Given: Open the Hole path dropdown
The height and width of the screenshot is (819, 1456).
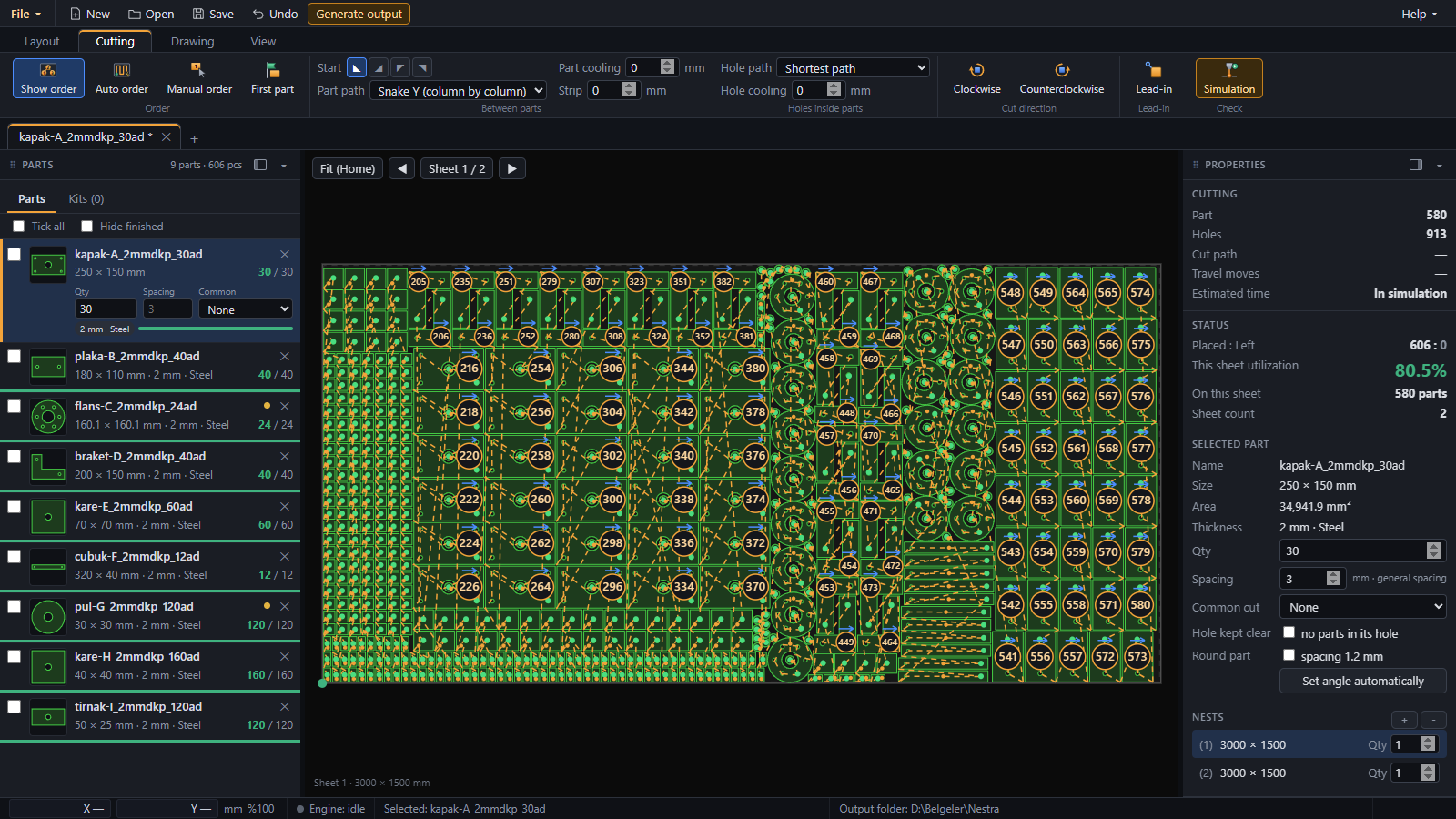Looking at the screenshot, I should tap(853, 68).
